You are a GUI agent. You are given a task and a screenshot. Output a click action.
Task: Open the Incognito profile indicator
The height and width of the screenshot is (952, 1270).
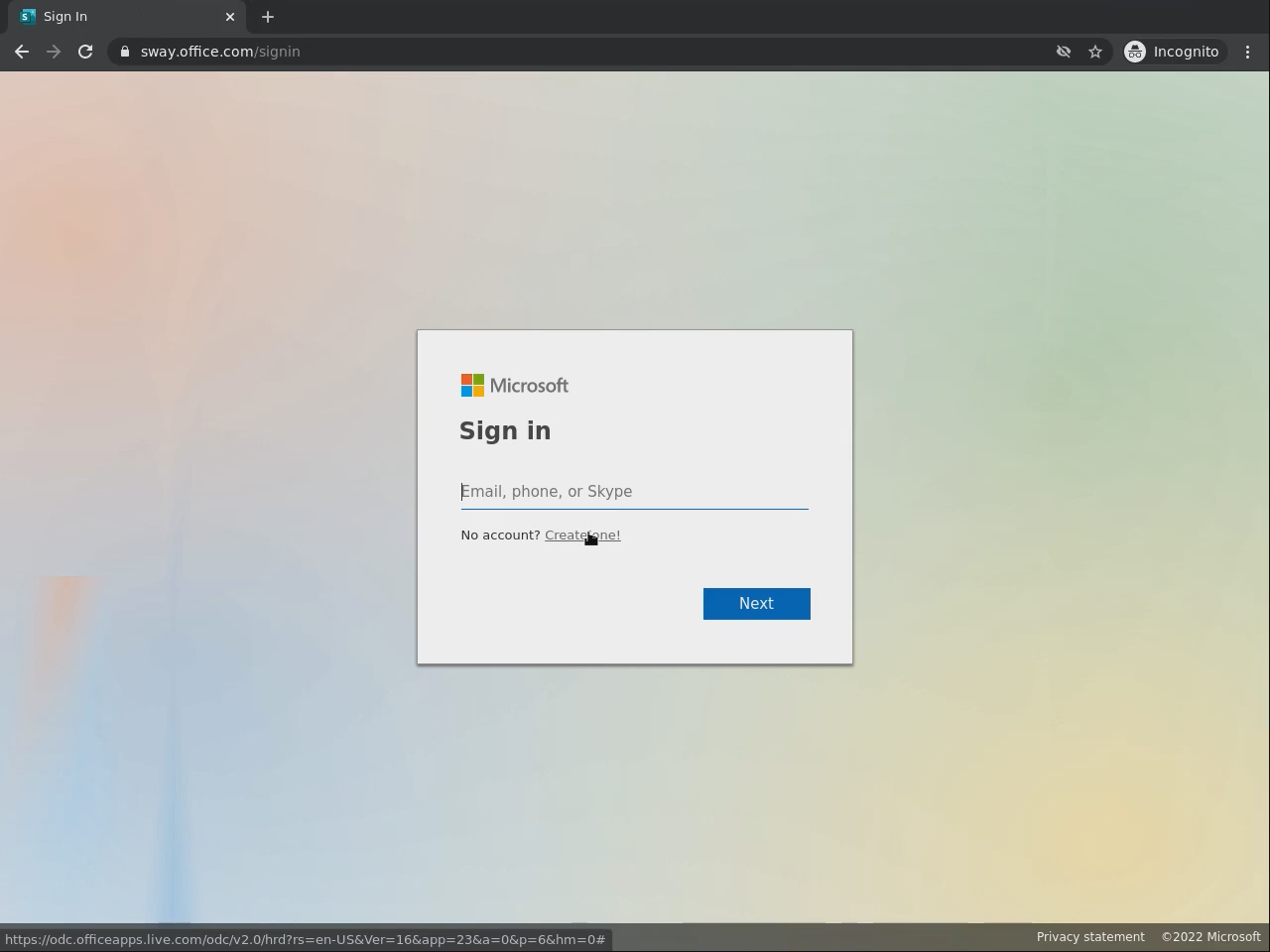pos(1173,52)
